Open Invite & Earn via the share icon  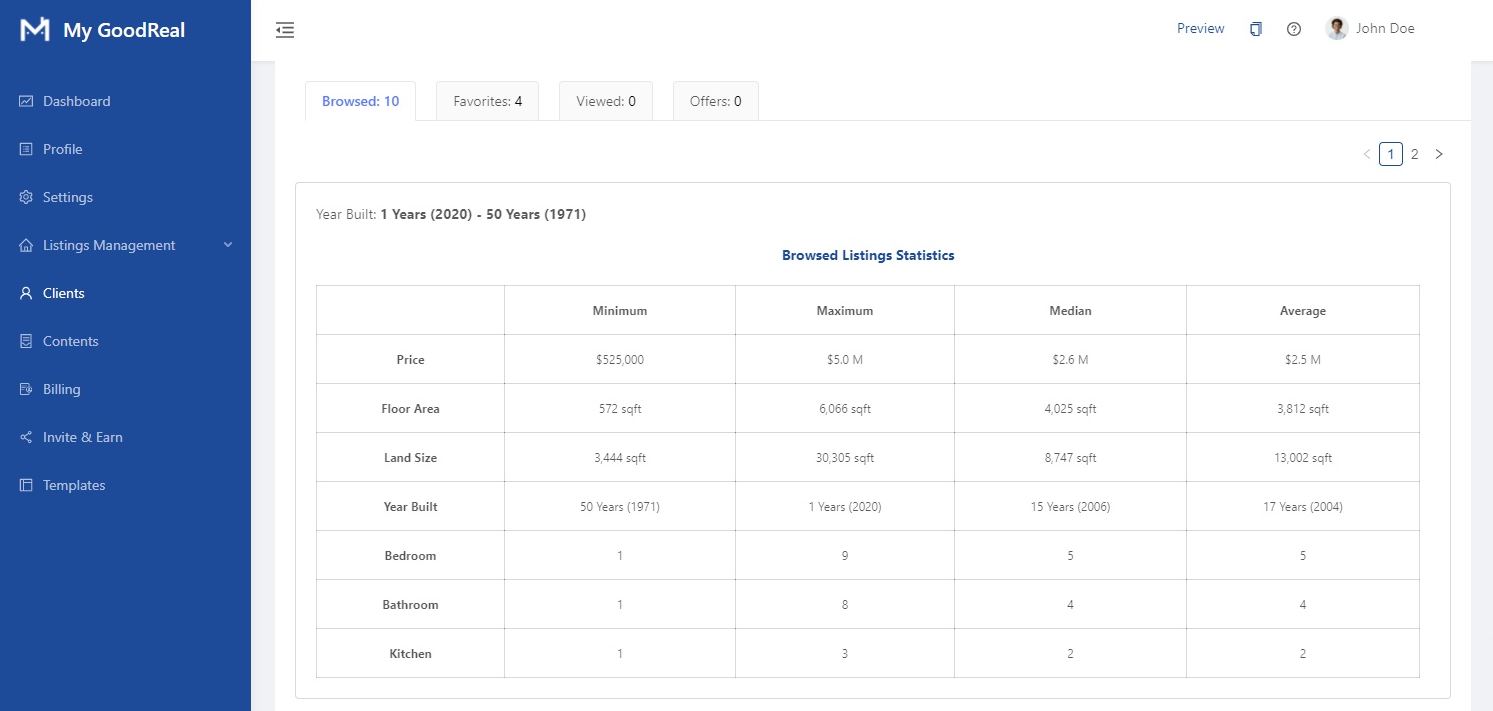click(26, 437)
